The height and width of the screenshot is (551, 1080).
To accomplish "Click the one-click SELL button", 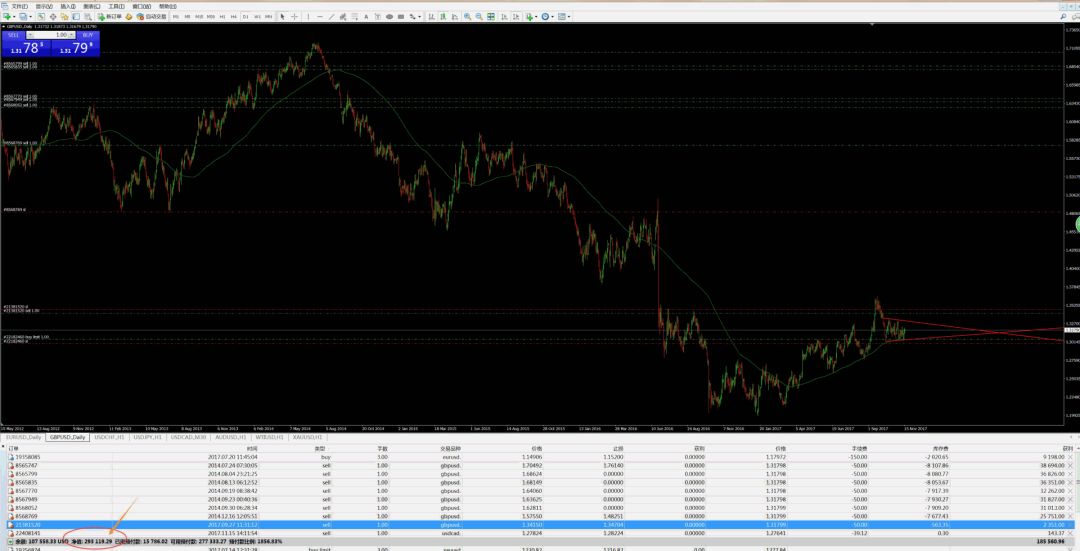I will click(13, 35).
